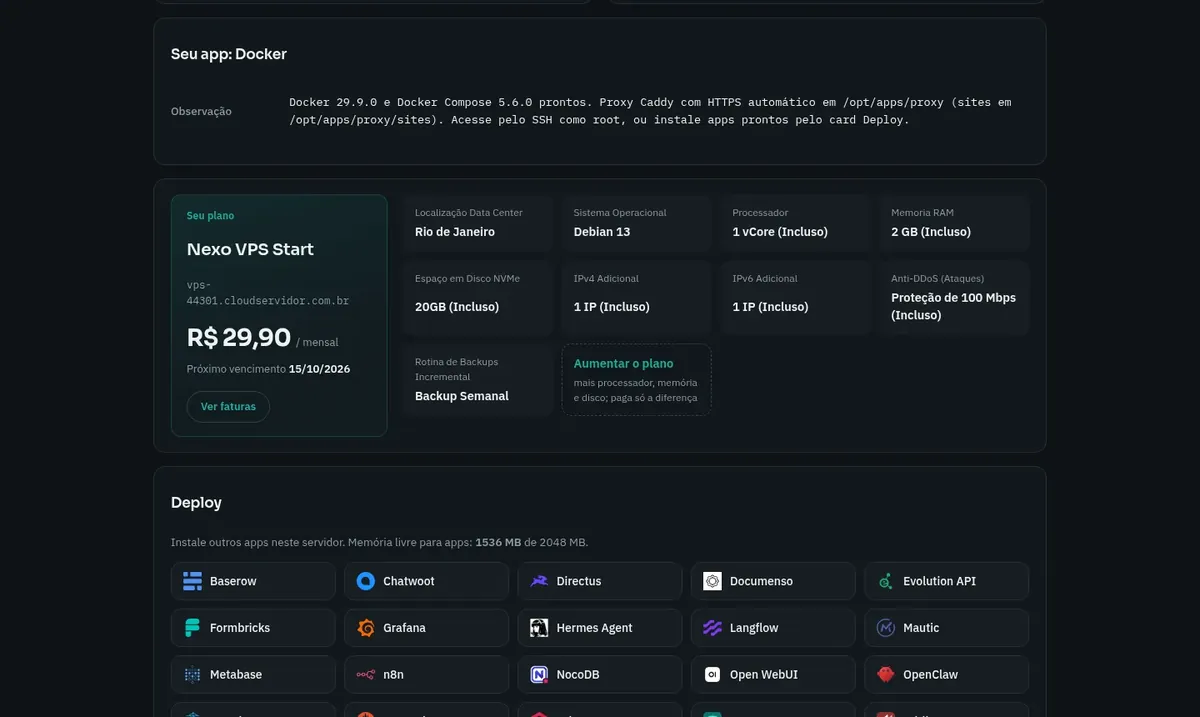Click the Anti-DDoS protection card
The image size is (1200, 717).
coord(954,297)
